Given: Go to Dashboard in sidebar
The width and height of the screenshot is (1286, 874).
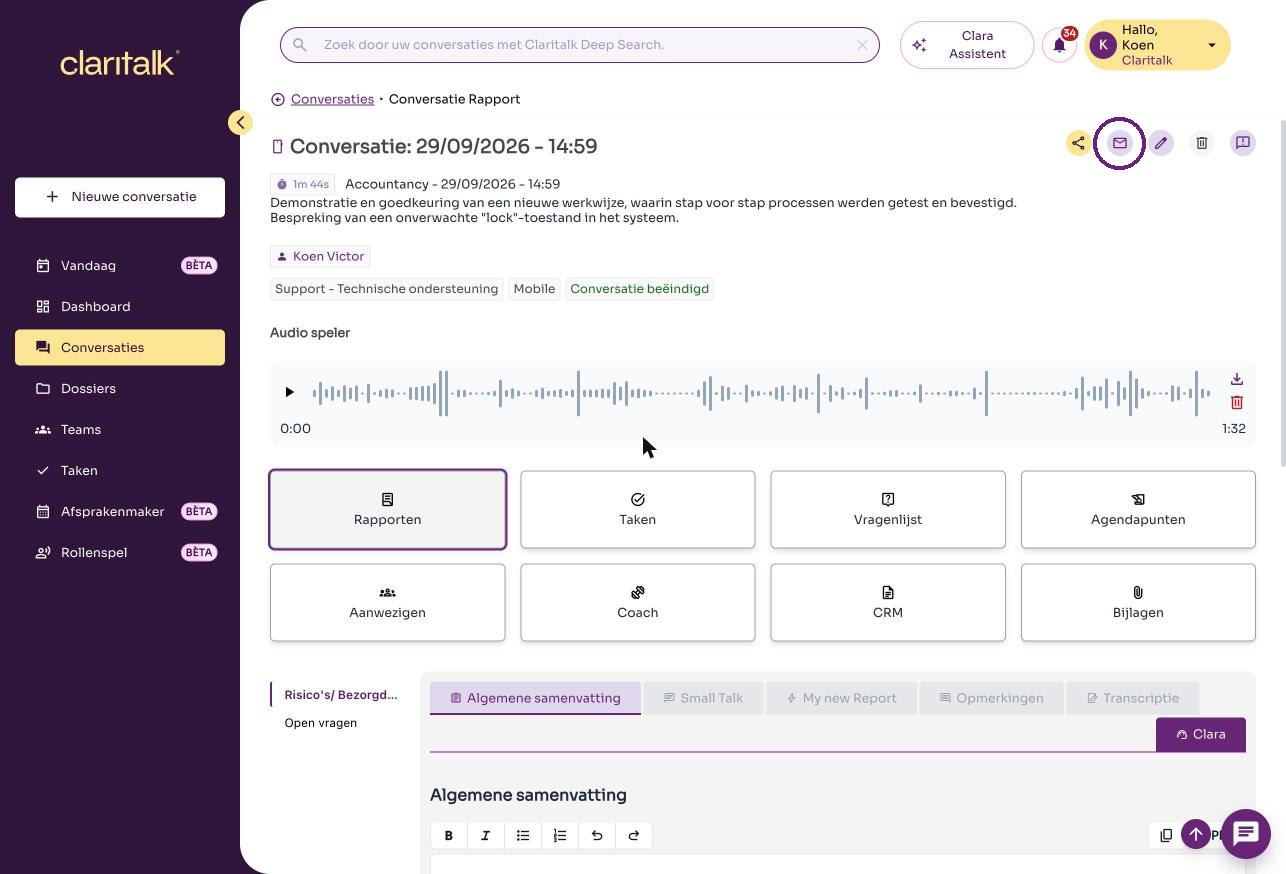Looking at the screenshot, I should point(120,307).
